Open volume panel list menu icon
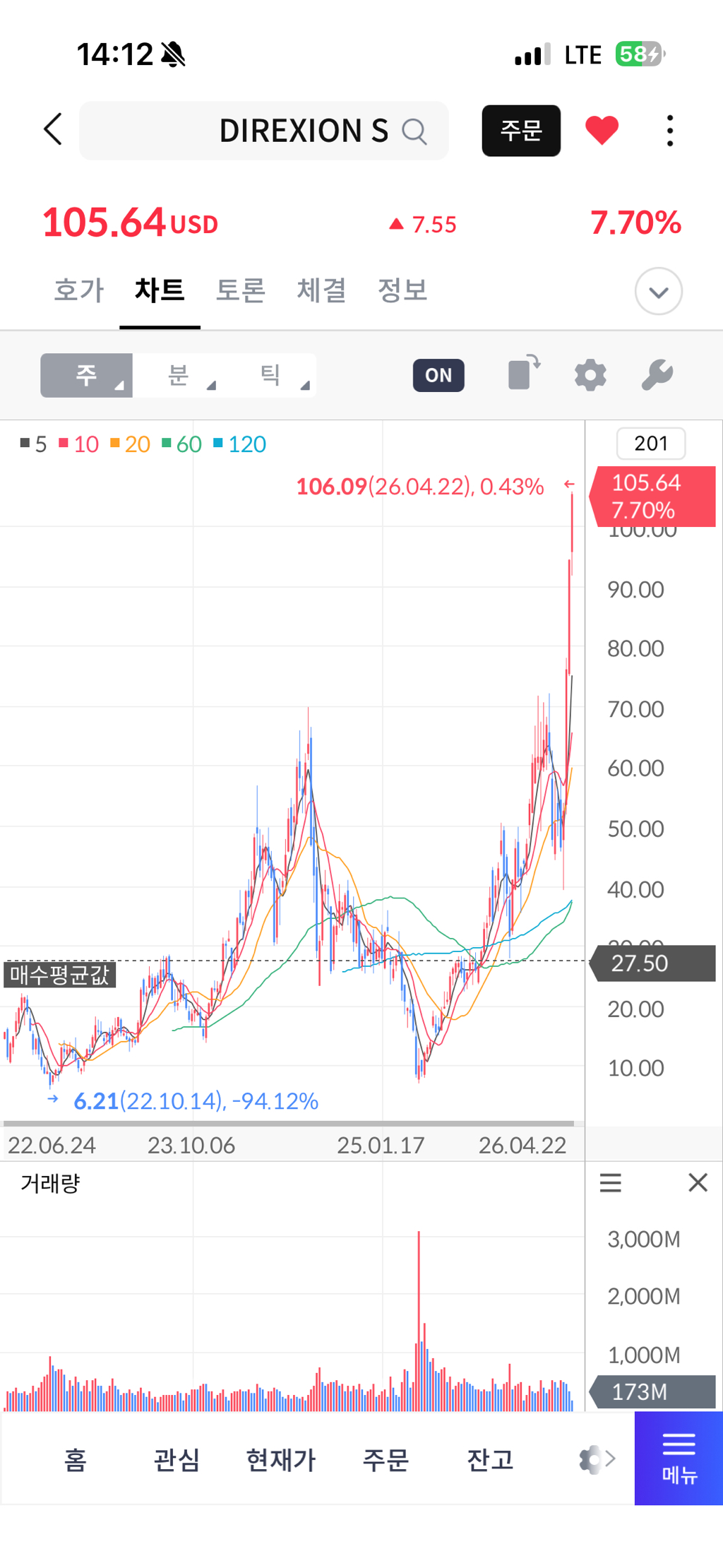 [611, 1182]
